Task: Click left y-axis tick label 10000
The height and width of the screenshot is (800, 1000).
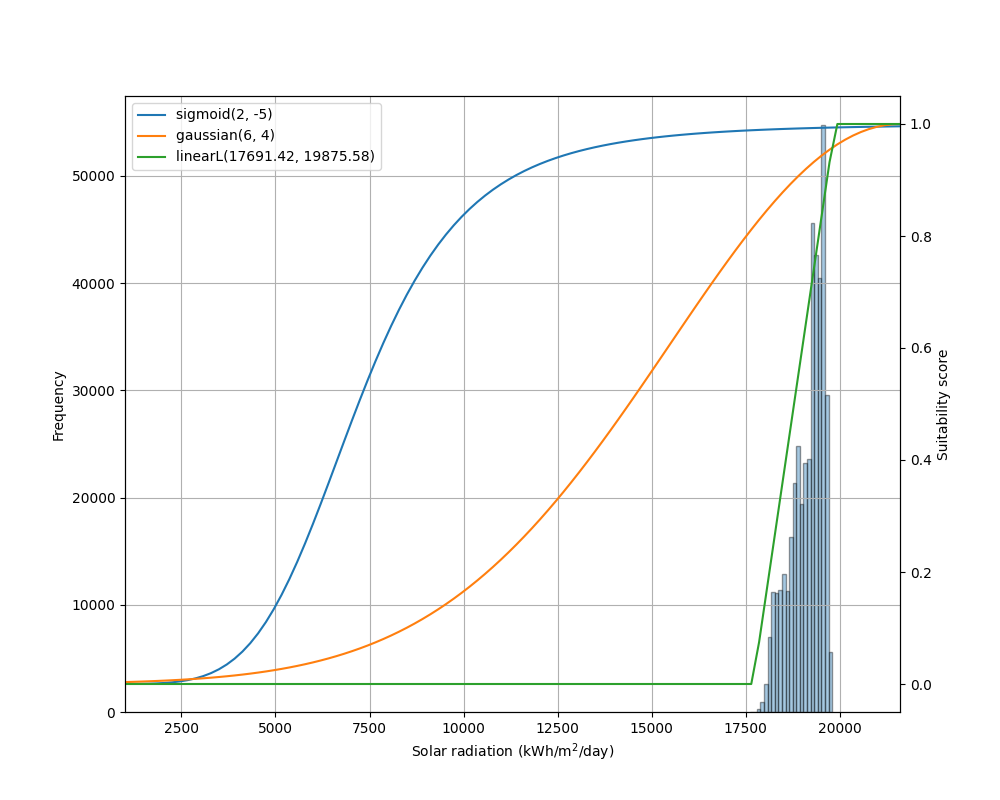Action: (x=94, y=606)
